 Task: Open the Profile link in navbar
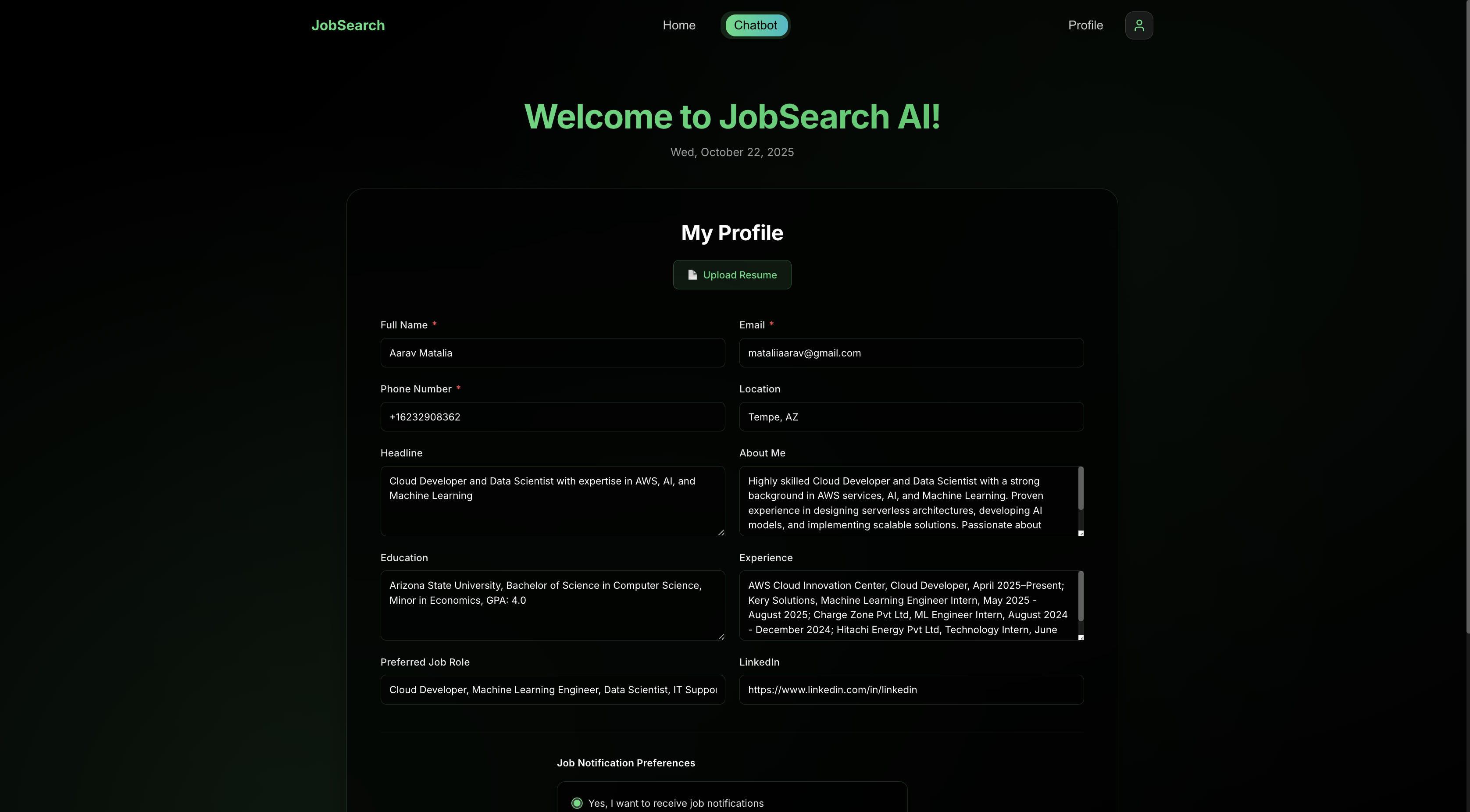pyautogui.click(x=1085, y=25)
